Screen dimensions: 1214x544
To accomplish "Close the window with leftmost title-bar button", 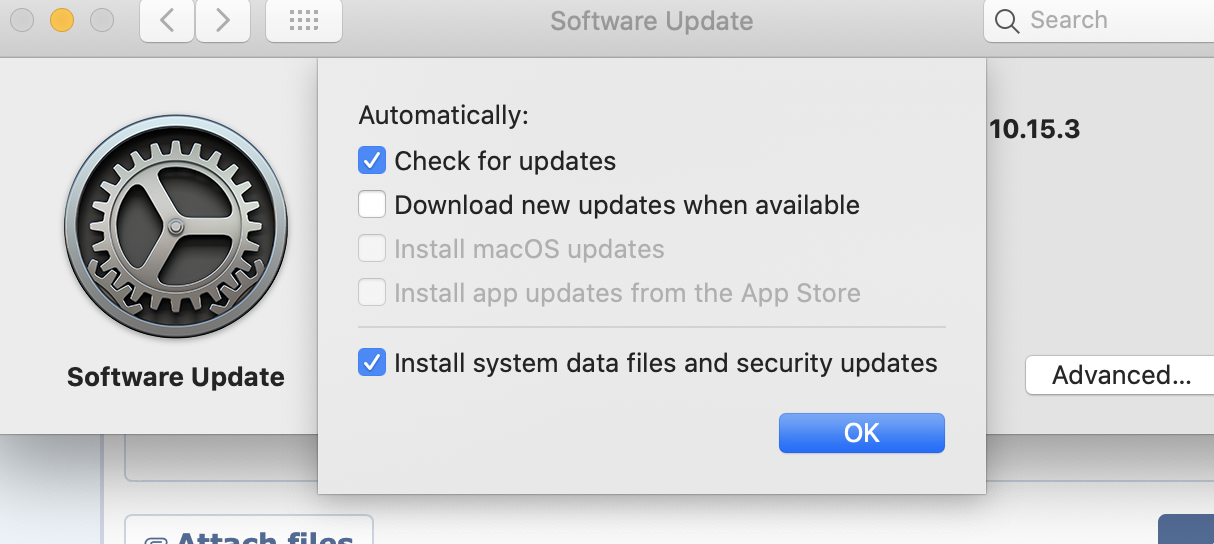I will [x=22, y=19].
